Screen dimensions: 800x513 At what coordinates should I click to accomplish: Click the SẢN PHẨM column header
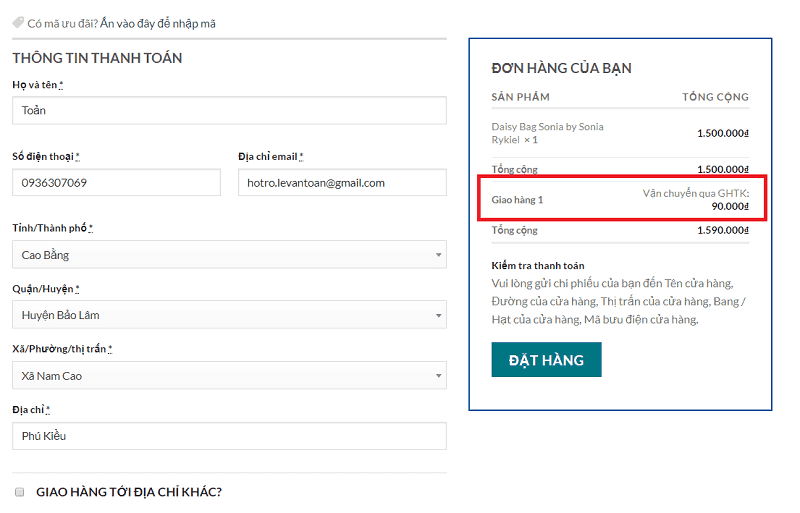(520, 96)
